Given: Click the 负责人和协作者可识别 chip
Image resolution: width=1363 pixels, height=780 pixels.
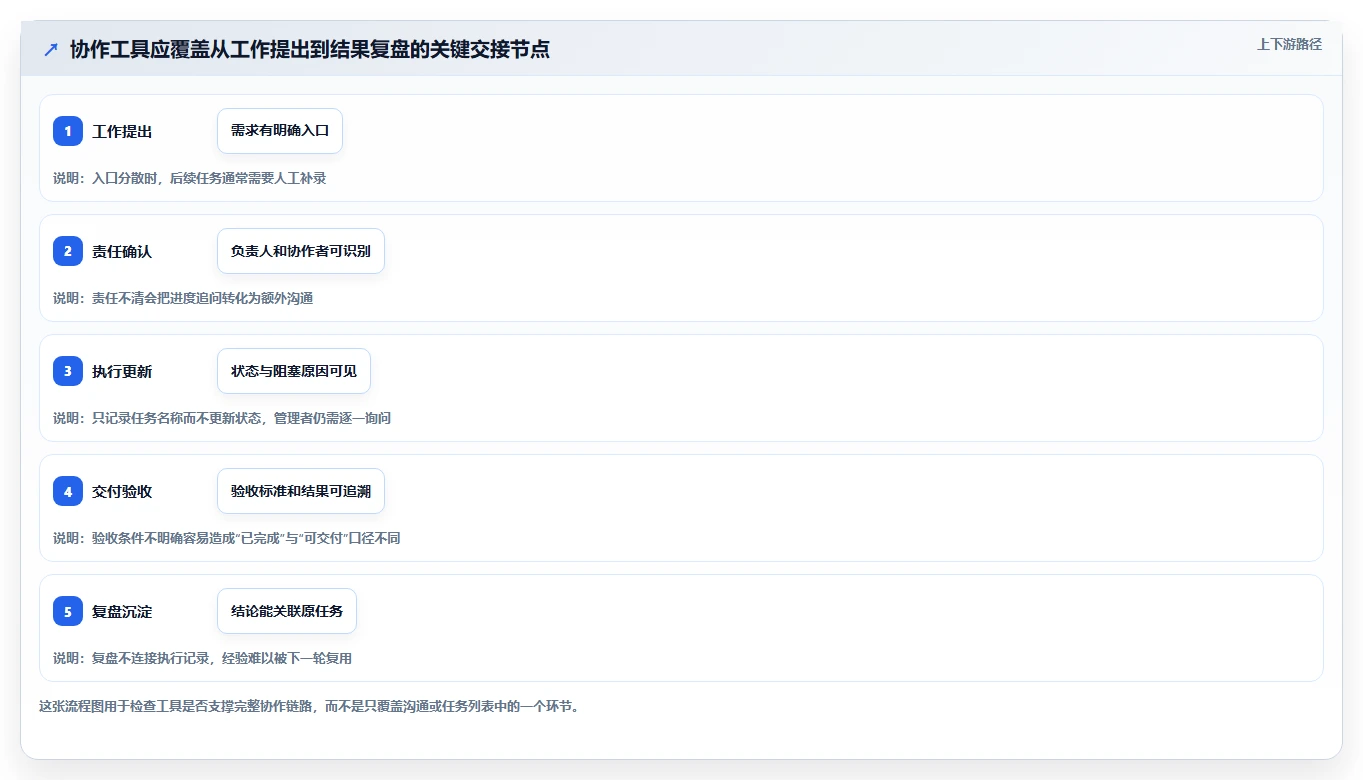Looking at the screenshot, I should 301,251.
